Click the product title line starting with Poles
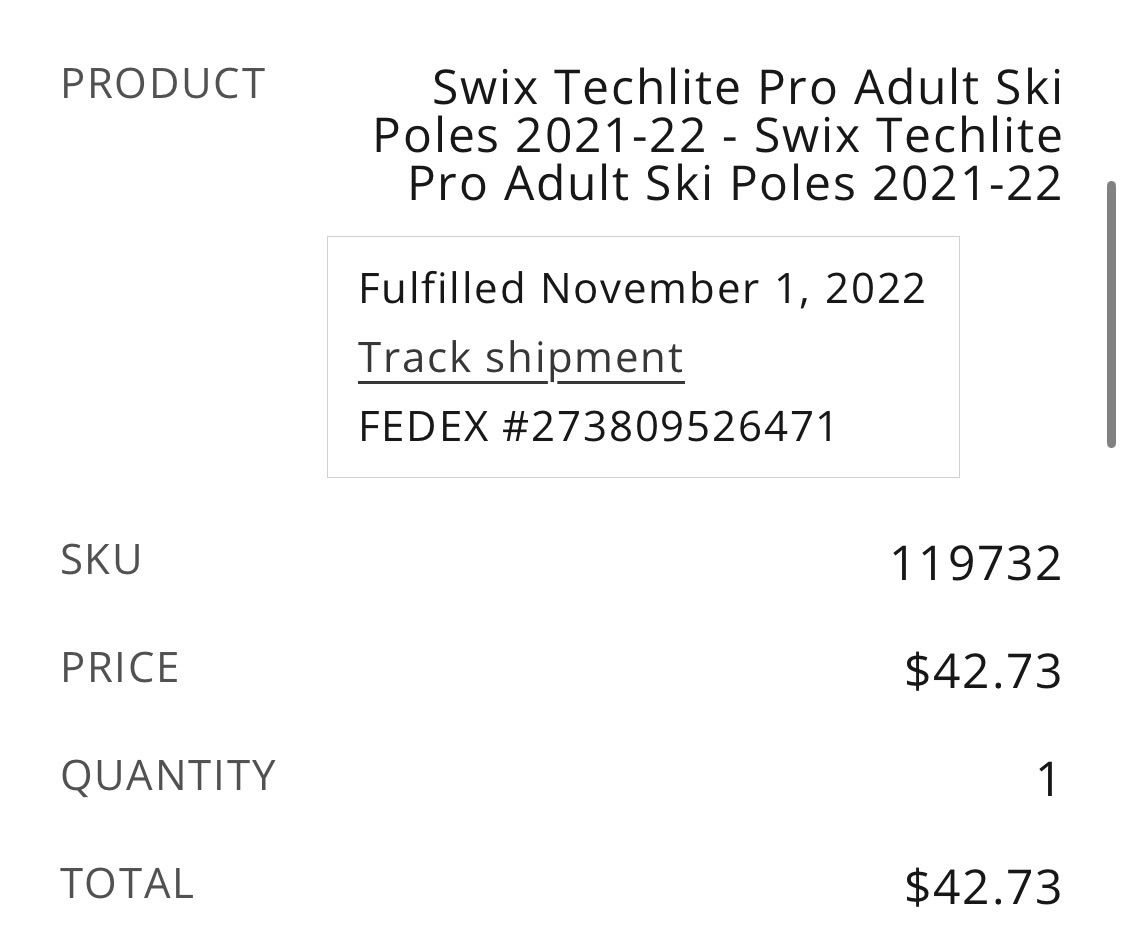The image size is (1125, 935). (716, 136)
